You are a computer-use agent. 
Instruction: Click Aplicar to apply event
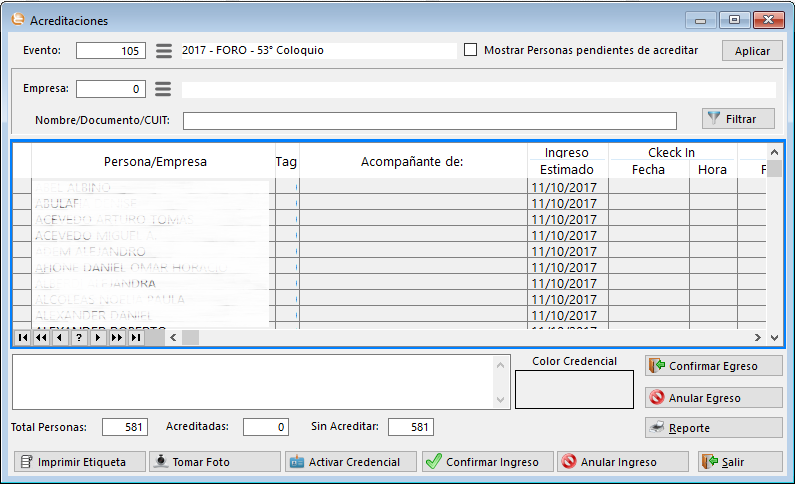[752, 51]
